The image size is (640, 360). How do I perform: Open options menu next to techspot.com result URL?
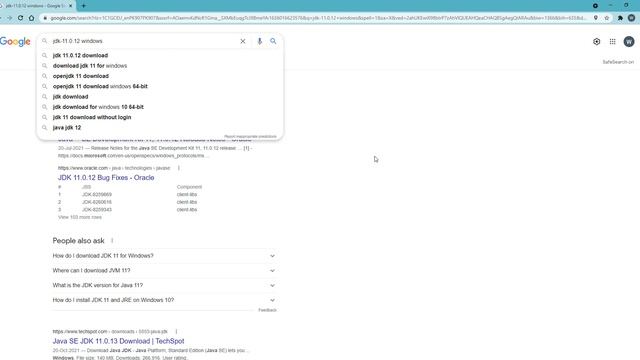(x=176, y=331)
